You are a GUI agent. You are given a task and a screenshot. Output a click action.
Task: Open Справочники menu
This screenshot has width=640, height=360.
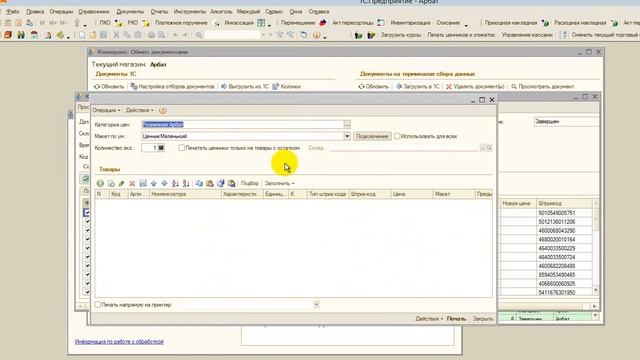(x=94, y=12)
